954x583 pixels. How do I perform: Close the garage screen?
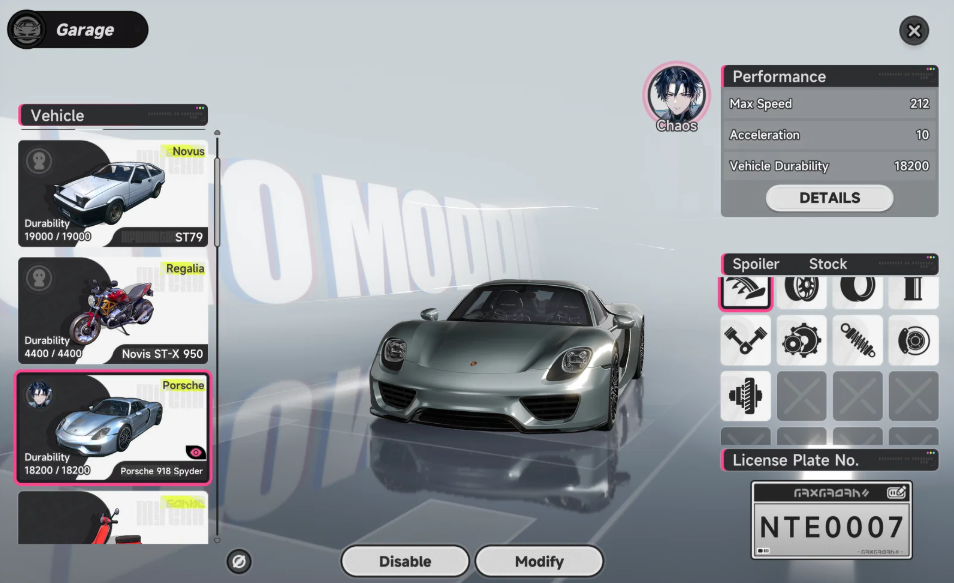click(x=914, y=31)
